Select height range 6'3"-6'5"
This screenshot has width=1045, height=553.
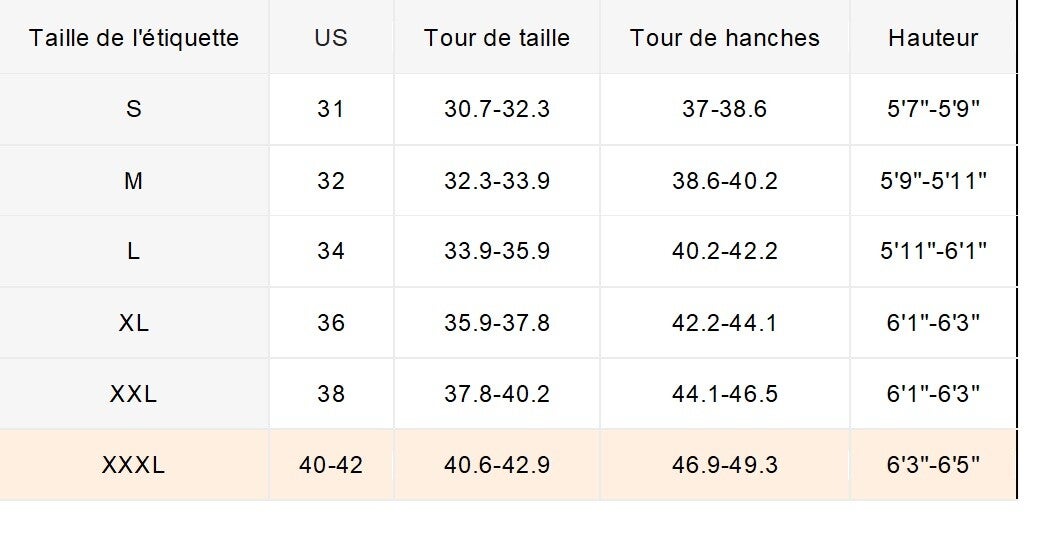pyautogui.click(x=933, y=465)
